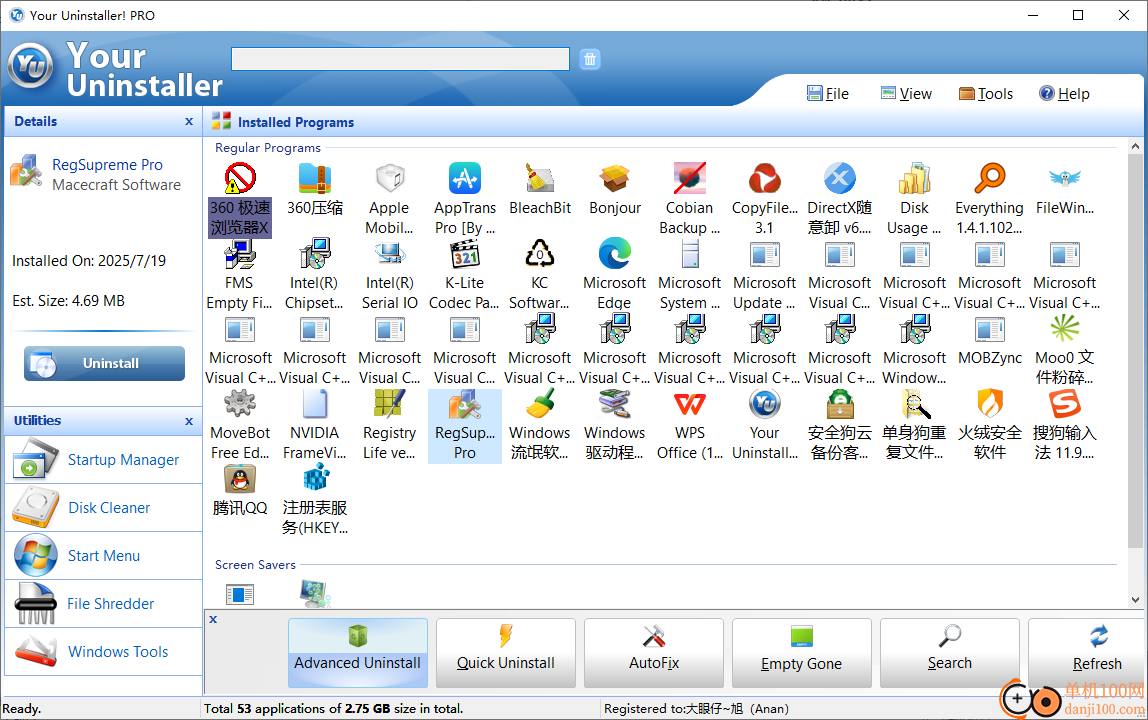The height and width of the screenshot is (720, 1148).
Task: Select the Windows 流氓软件 cleaner icon
Action: pos(540,404)
